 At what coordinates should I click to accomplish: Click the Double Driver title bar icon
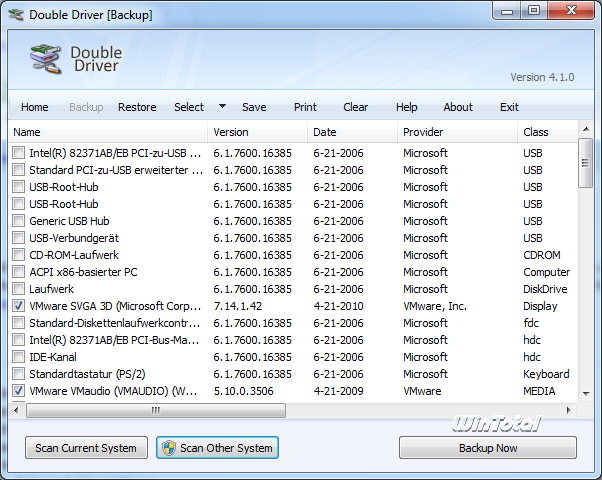pos(16,15)
